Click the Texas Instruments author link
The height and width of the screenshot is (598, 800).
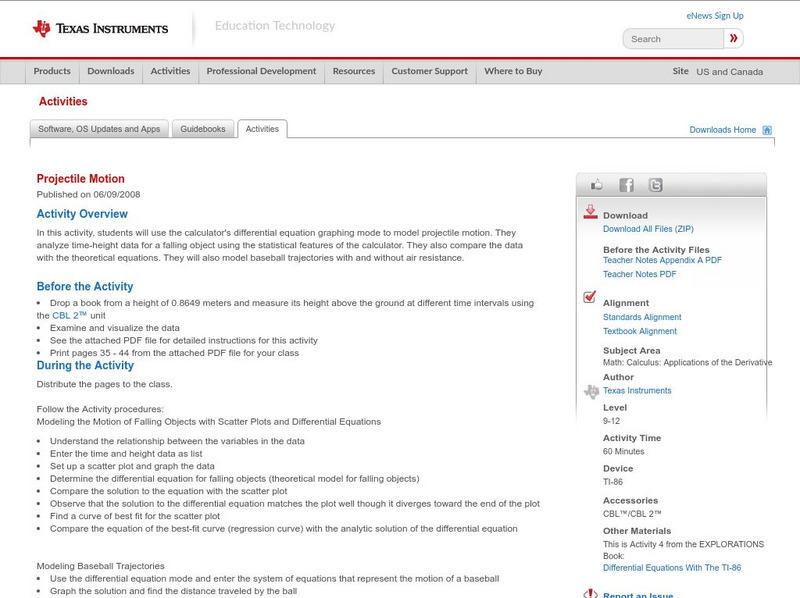coord(637,390)
